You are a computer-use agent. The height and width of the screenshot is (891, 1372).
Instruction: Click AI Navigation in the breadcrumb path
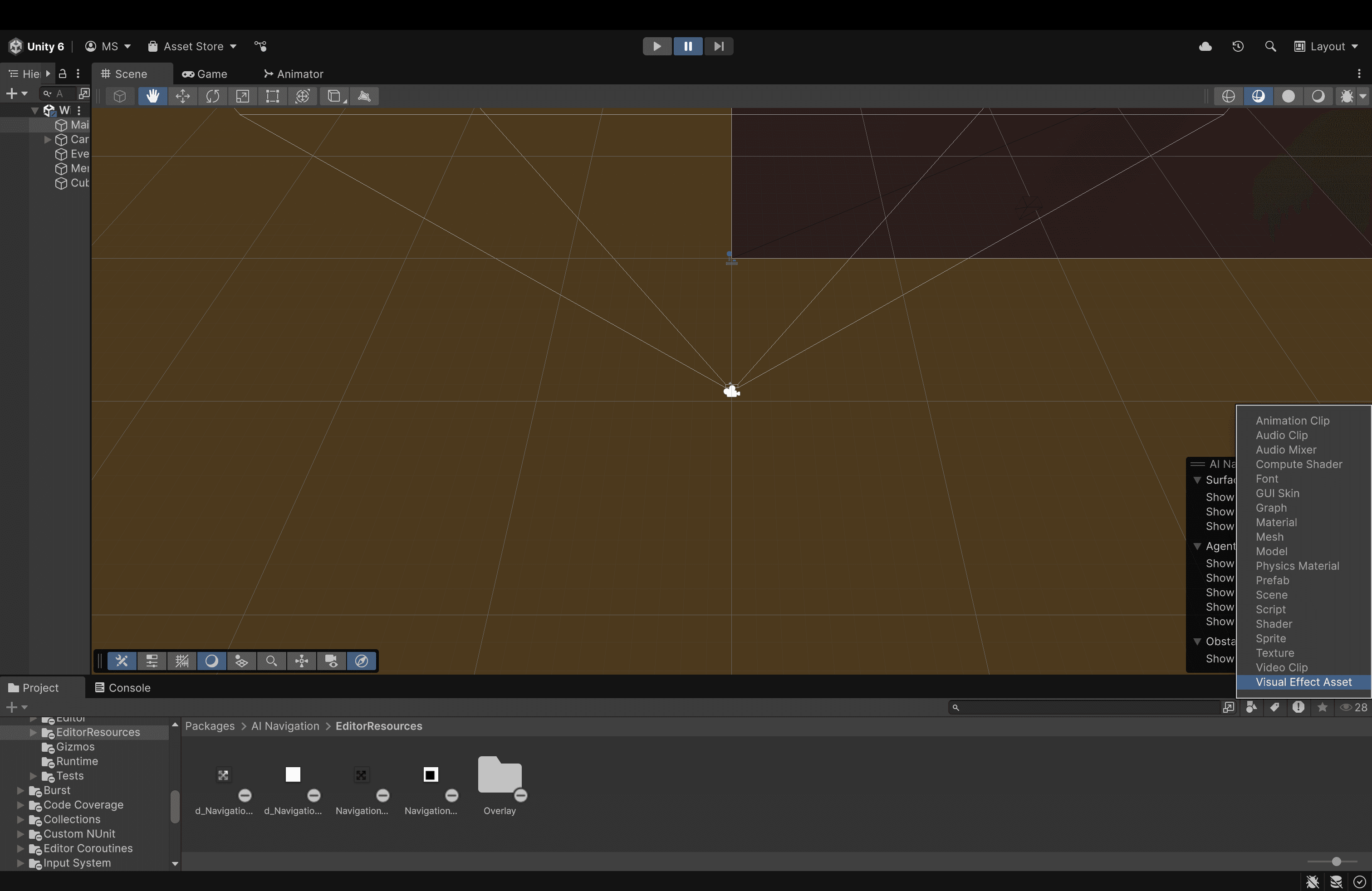pos(285,726)
